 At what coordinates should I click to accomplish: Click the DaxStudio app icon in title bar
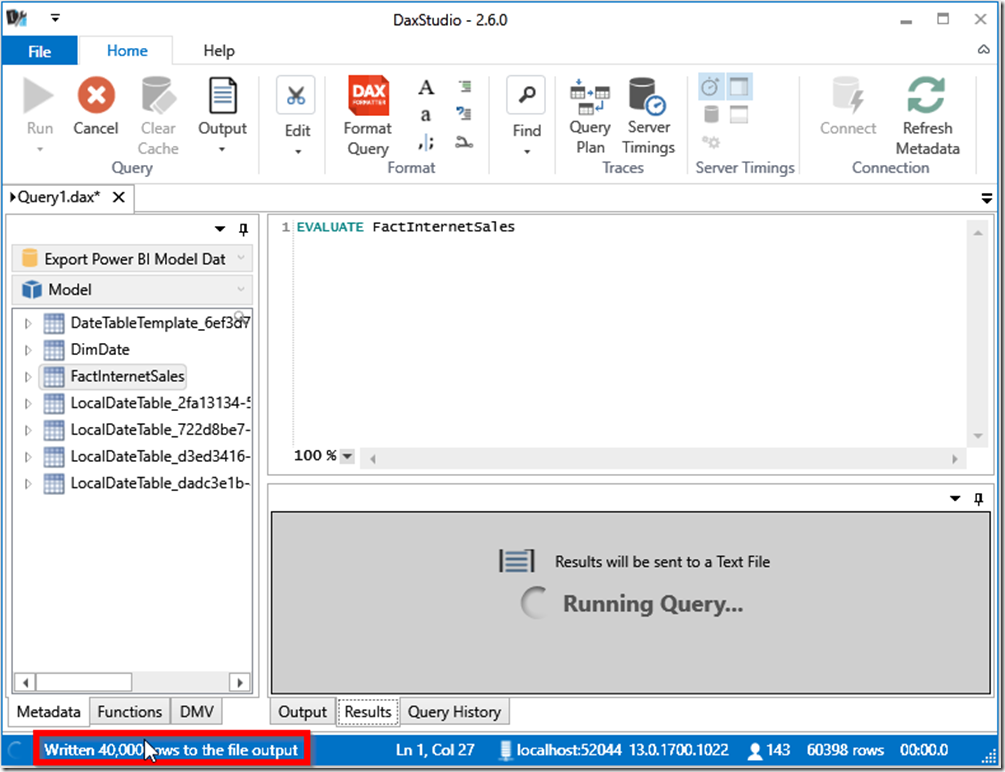point(17,18)
